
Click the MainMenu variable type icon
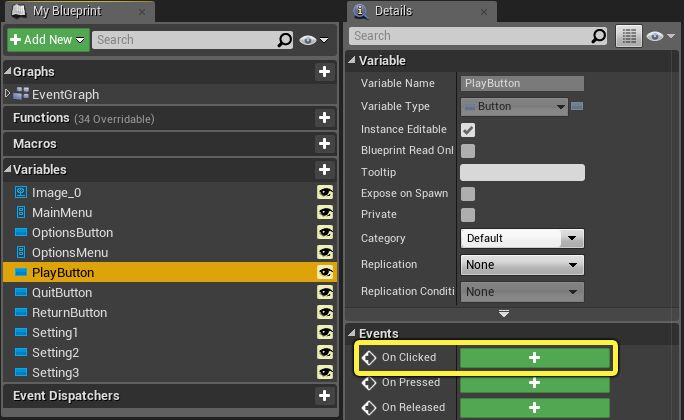tap(21, 212)
